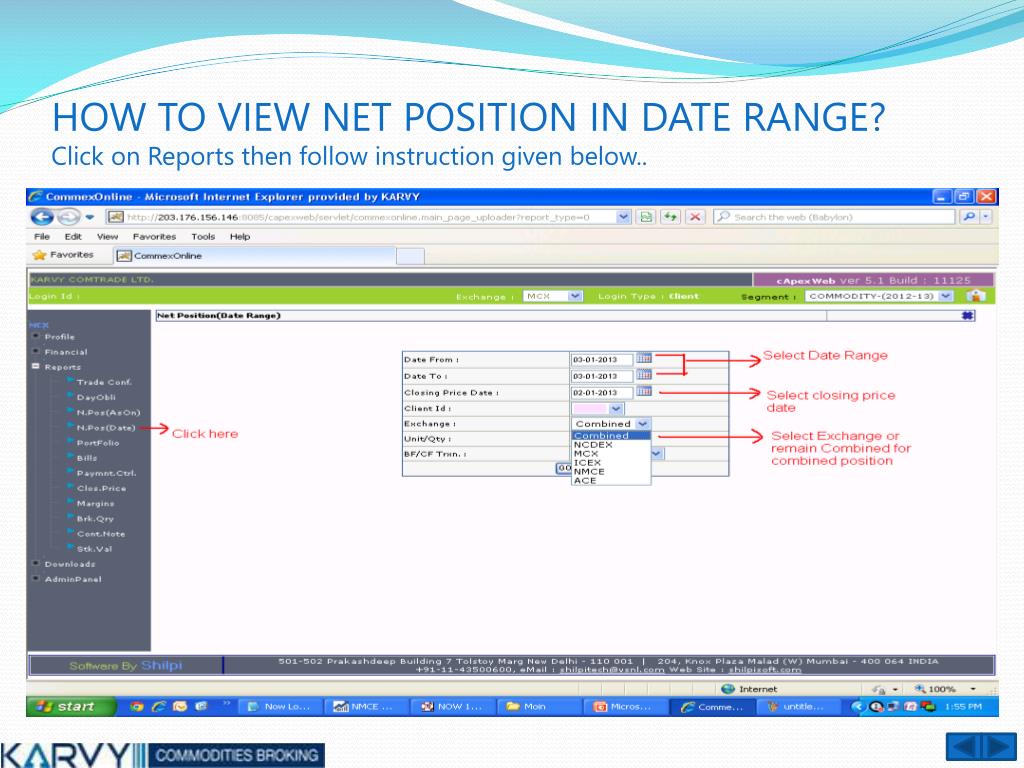Open the BF/CF Trnn. dropdown arrow
1024x768 pixels.
point(657,453)
